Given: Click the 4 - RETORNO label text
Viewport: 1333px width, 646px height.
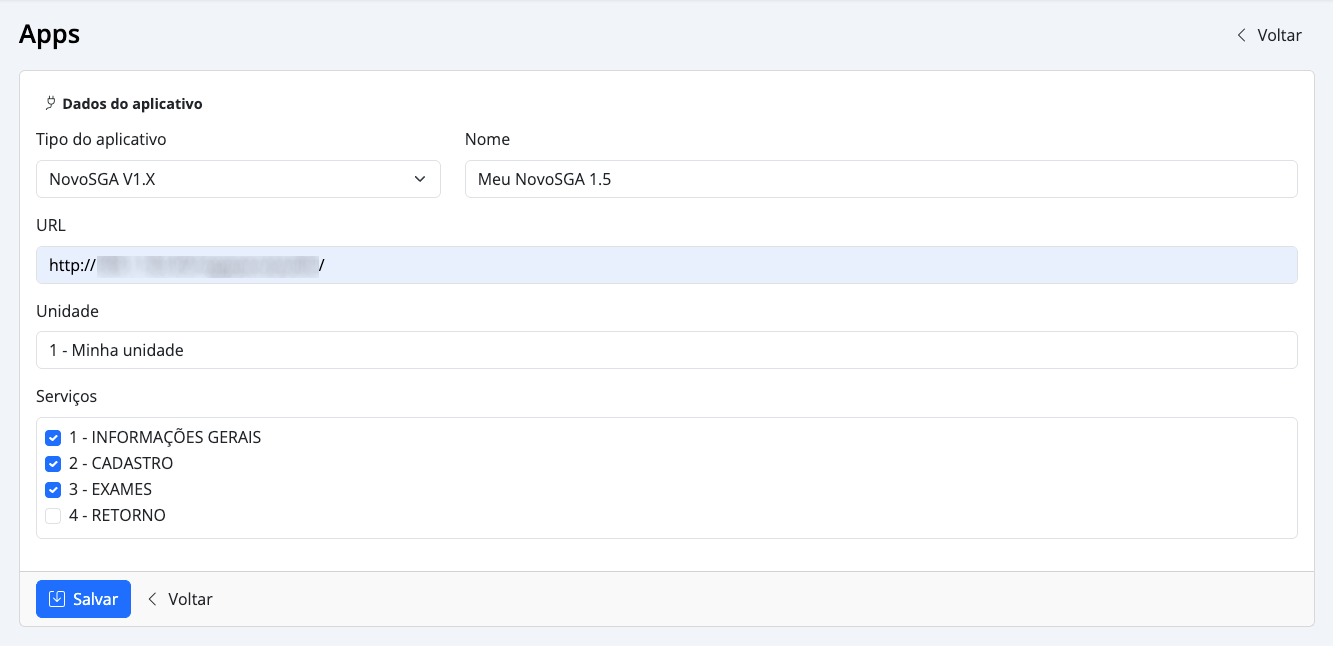Looking at the screenshot, I should click(117, 516).
